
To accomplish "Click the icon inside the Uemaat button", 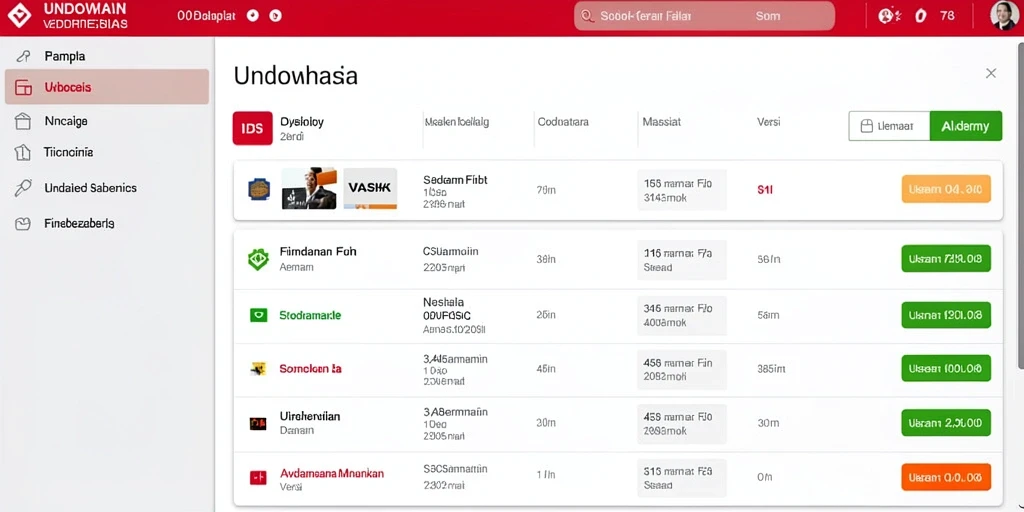I will [867, 126].
